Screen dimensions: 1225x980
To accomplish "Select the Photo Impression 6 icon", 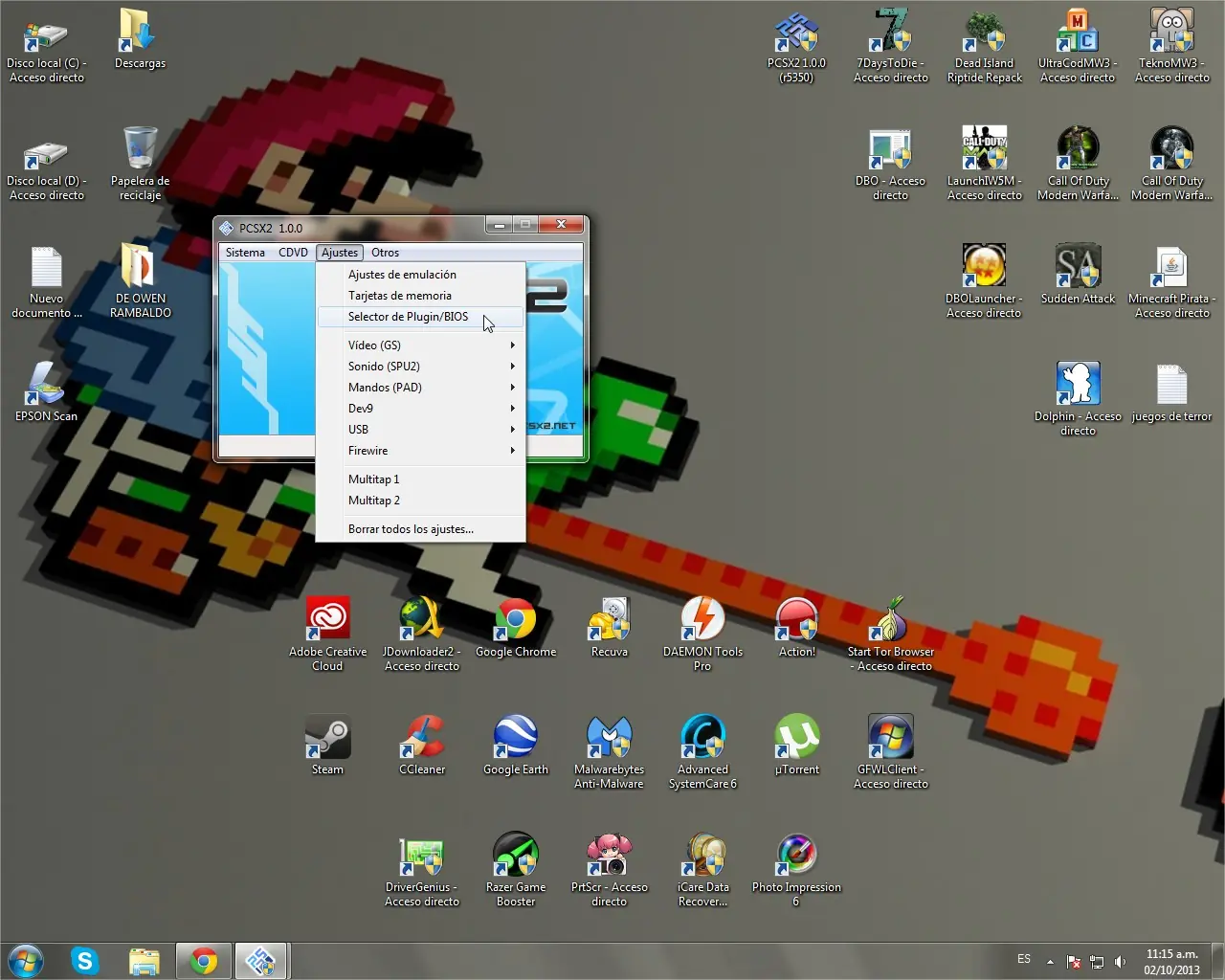I will (796, 870).
